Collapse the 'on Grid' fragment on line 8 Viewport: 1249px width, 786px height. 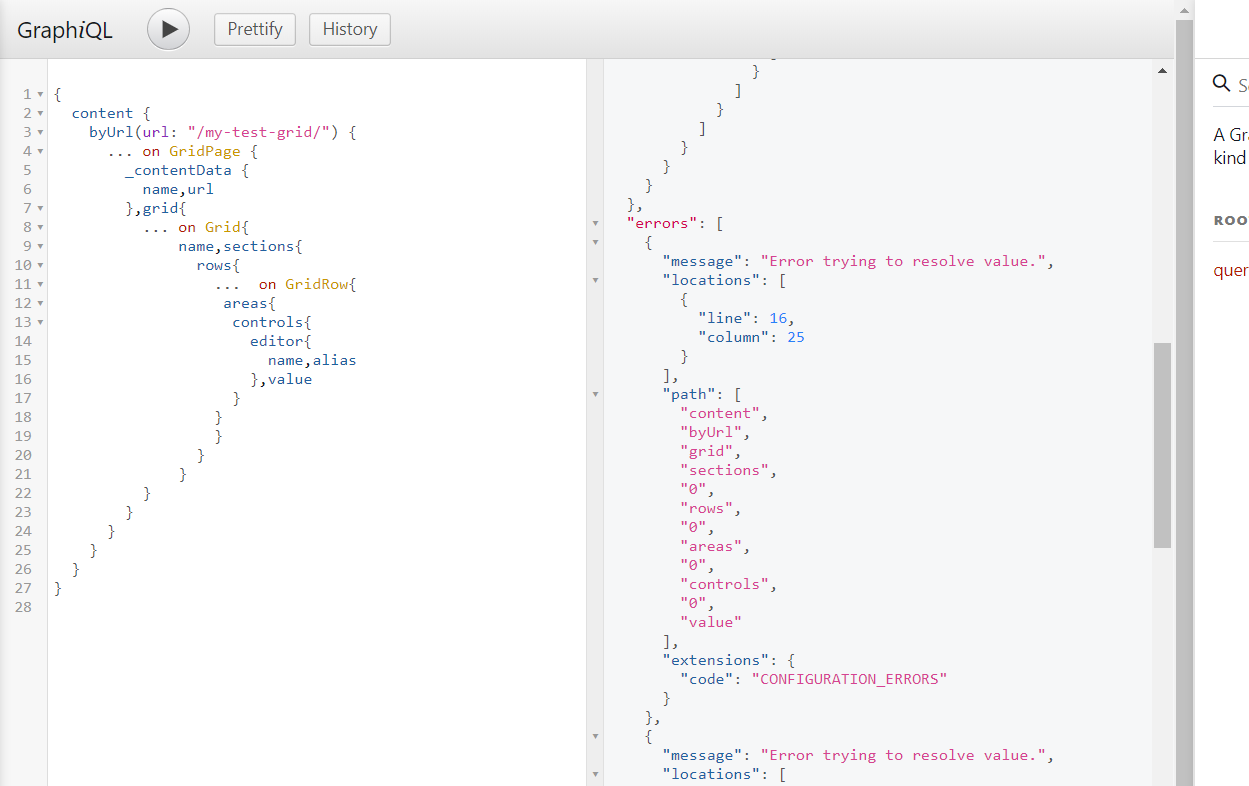click(x=40, y=228)
